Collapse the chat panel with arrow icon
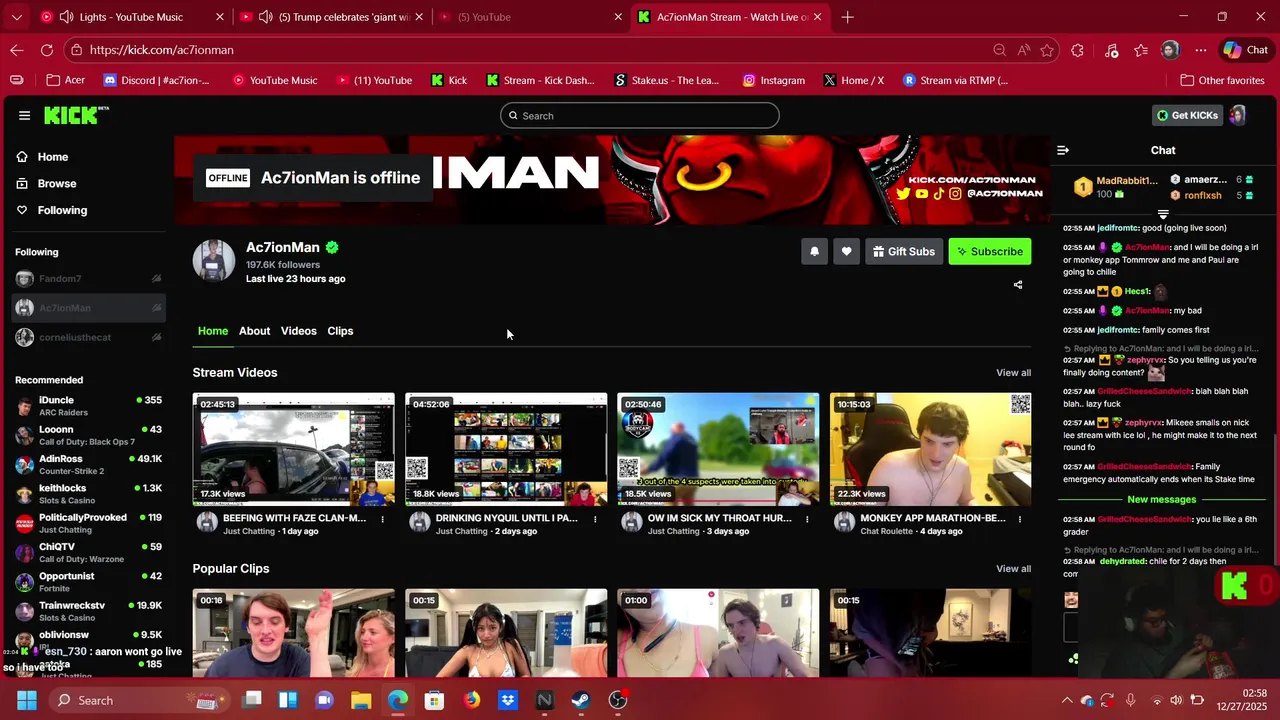Image resolution: width=1280 pixels, height=720 pixels. [1063, 150]
